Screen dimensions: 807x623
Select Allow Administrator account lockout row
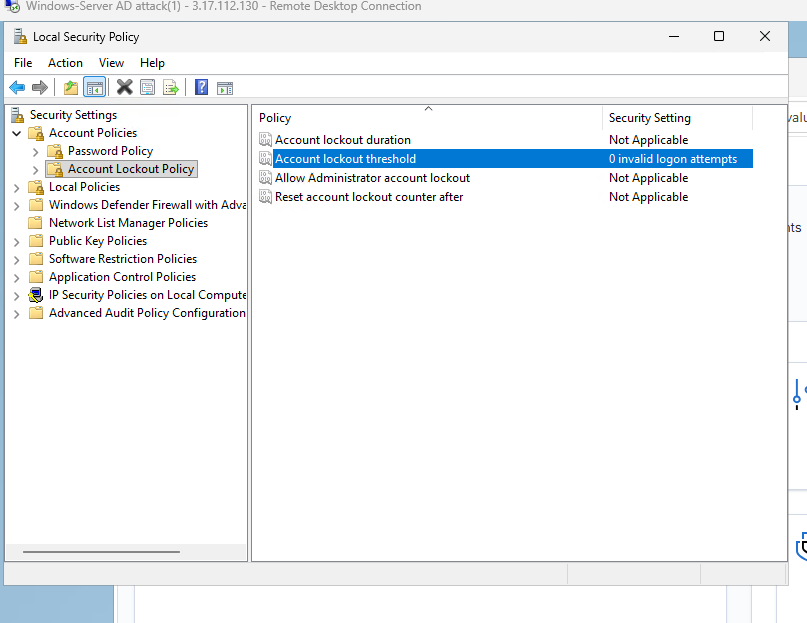click(x=505, y=178)
